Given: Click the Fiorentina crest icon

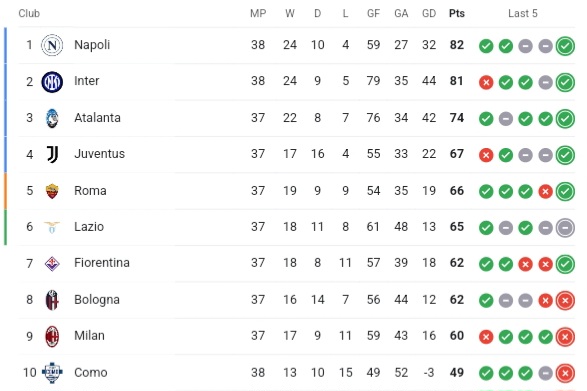Looking at the screenshot, I should [52, 264].
